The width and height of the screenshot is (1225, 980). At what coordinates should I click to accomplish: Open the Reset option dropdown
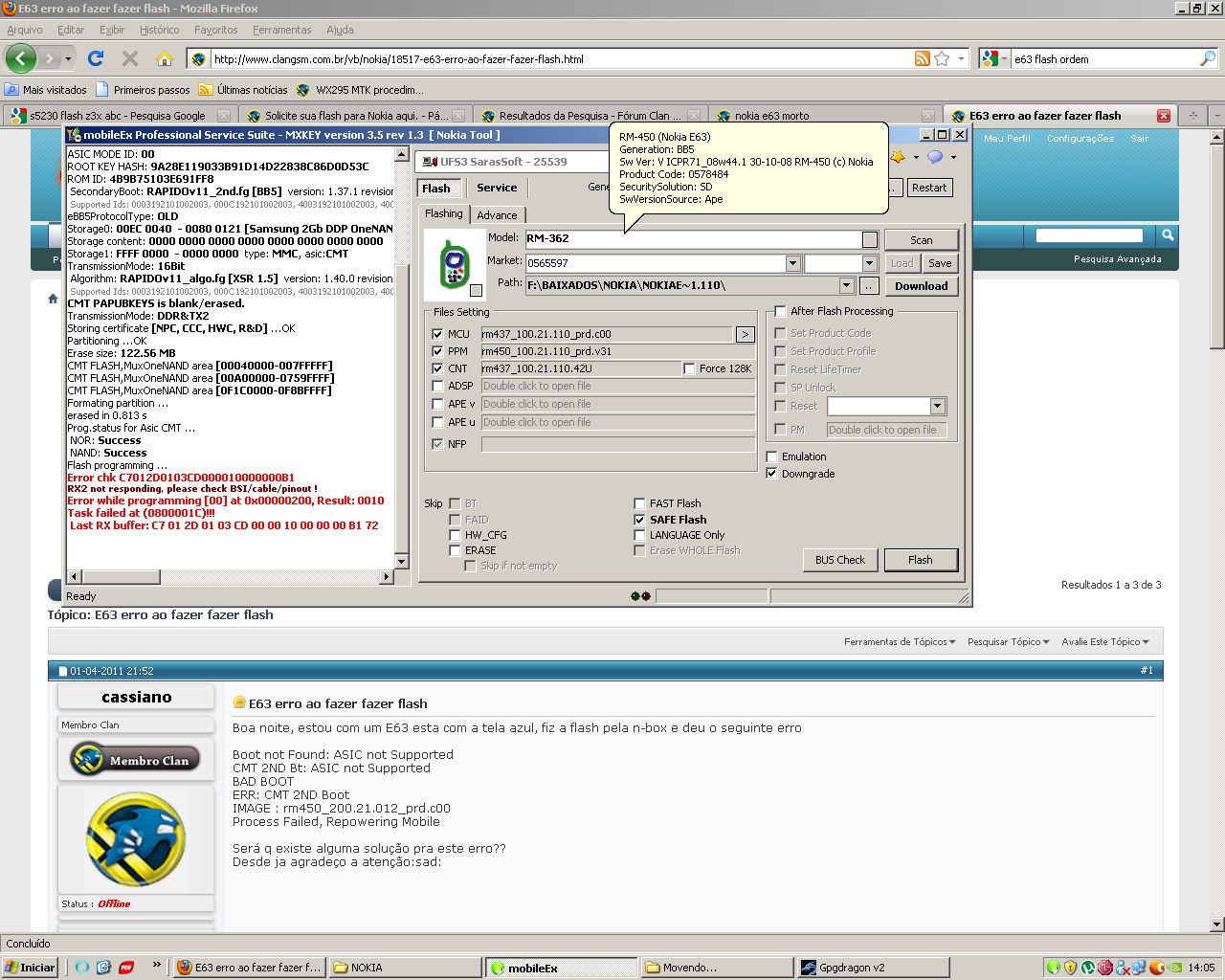click(x=938, y=406)
